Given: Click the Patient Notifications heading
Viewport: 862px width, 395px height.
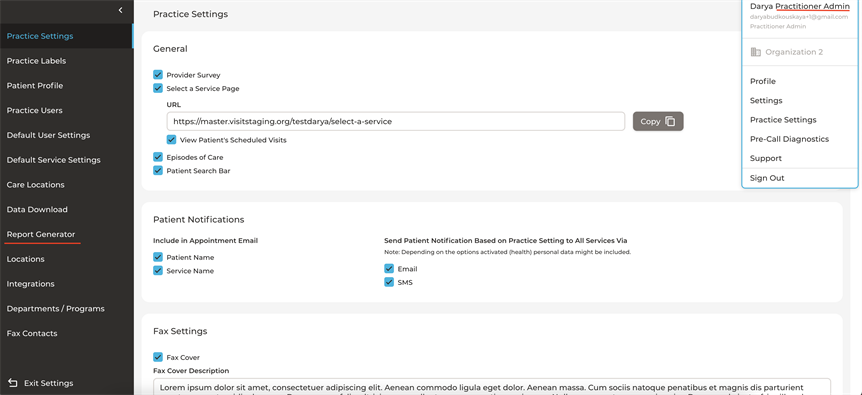Looking at the screenshot, I should point(198,220).
